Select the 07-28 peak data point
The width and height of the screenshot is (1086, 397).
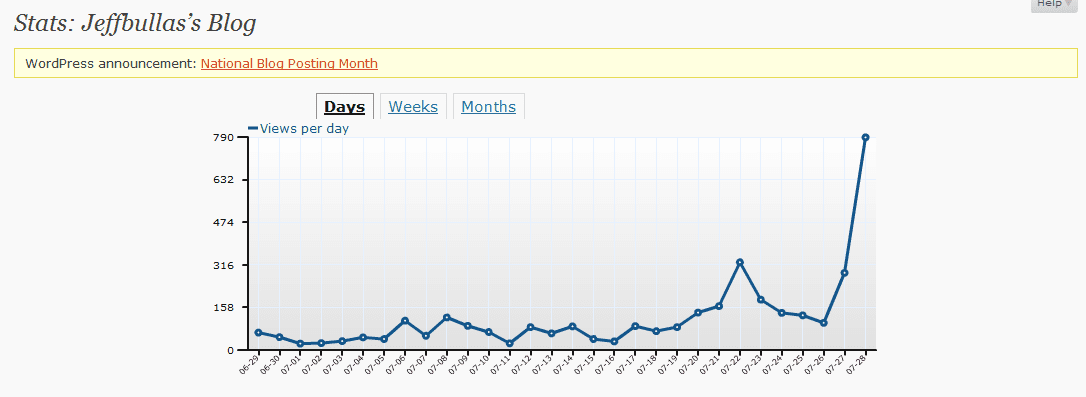click(x=866, y=137)
